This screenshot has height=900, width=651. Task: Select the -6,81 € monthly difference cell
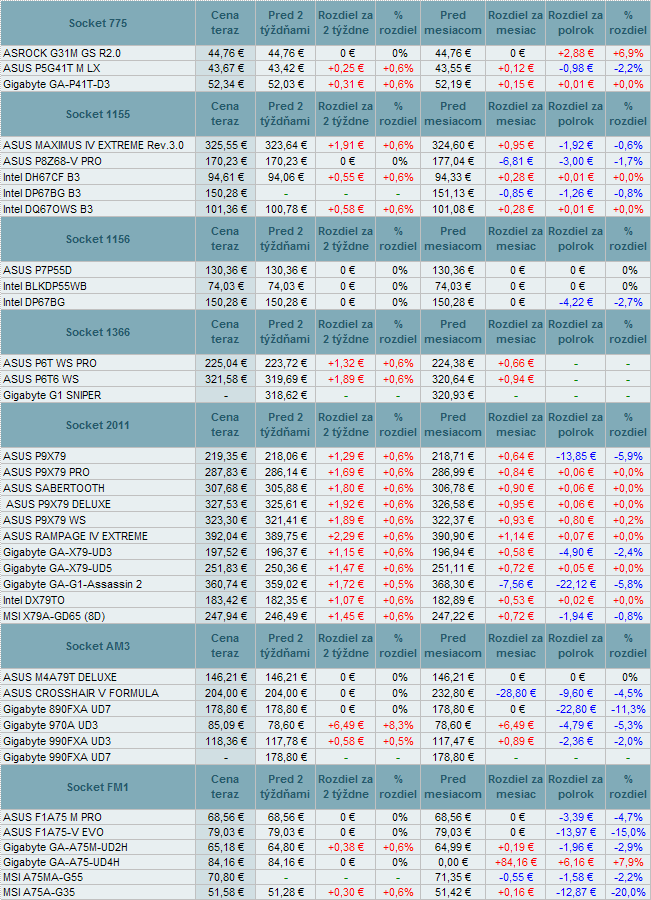click(516, 161)
